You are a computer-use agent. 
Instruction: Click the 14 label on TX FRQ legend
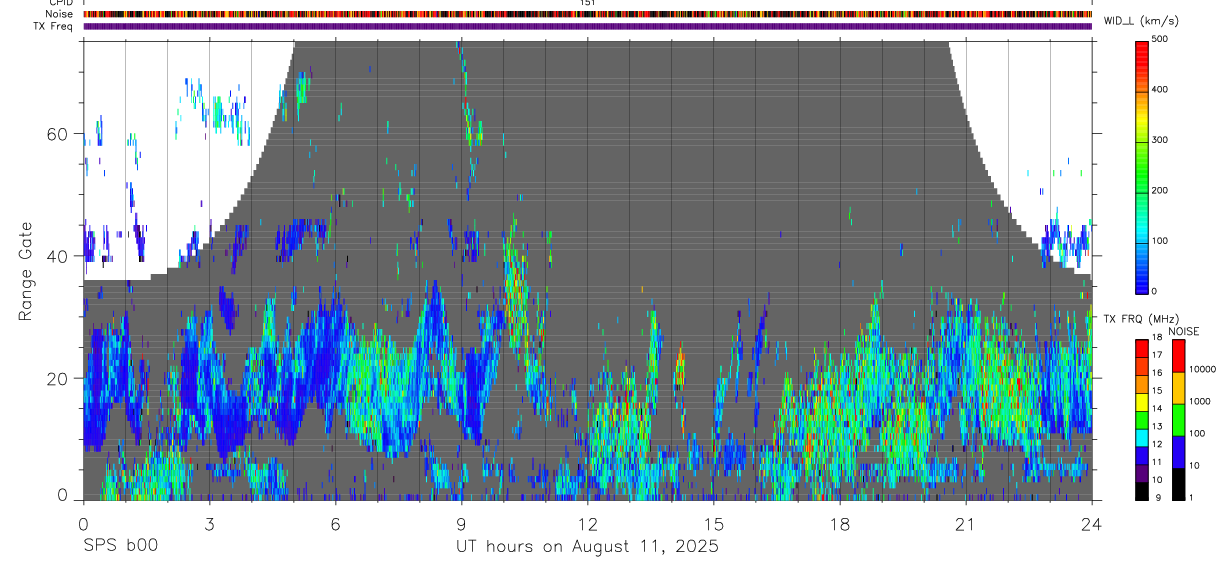[x=1159, y=408]
